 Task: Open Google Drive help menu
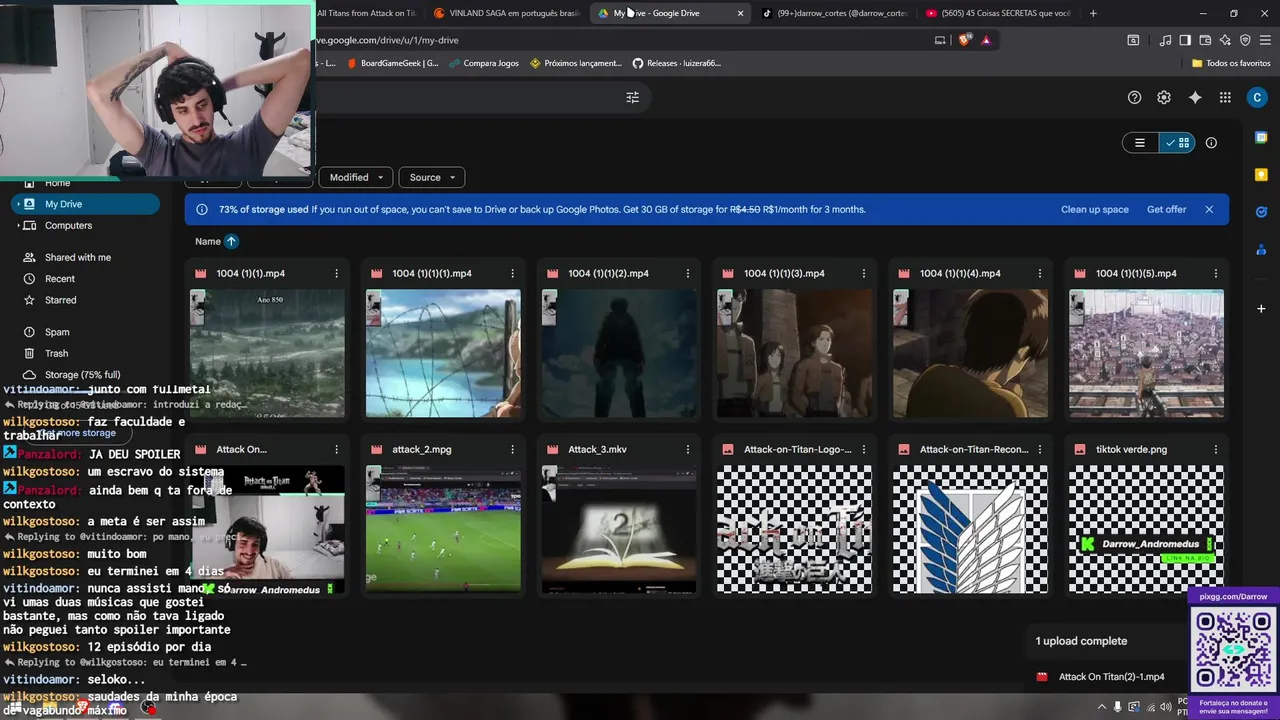click(1134, 97)
